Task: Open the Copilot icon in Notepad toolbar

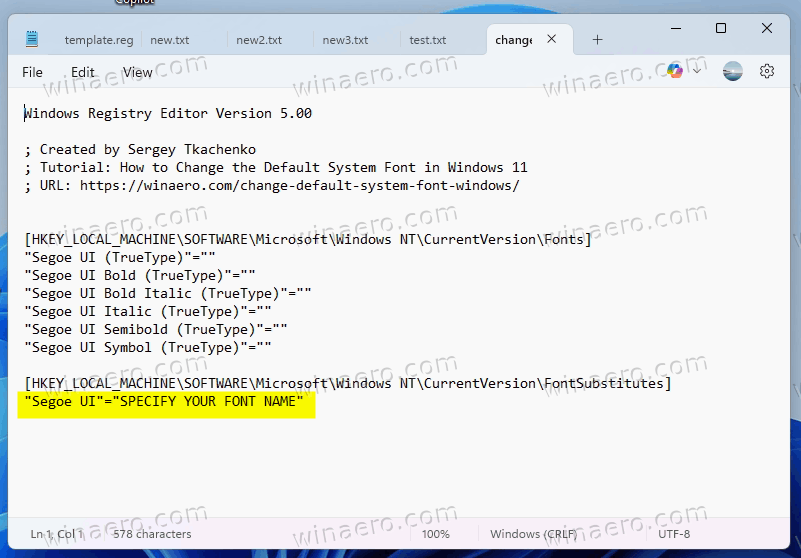Action: click(x=675, y=71)
